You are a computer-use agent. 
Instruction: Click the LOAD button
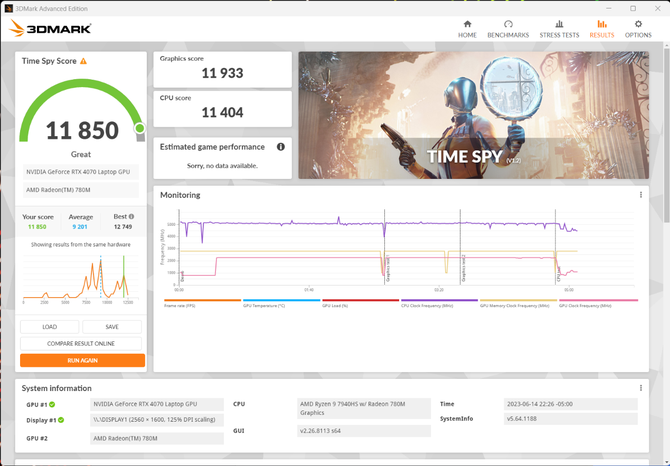pyautogui.click(x=50, y=327)
